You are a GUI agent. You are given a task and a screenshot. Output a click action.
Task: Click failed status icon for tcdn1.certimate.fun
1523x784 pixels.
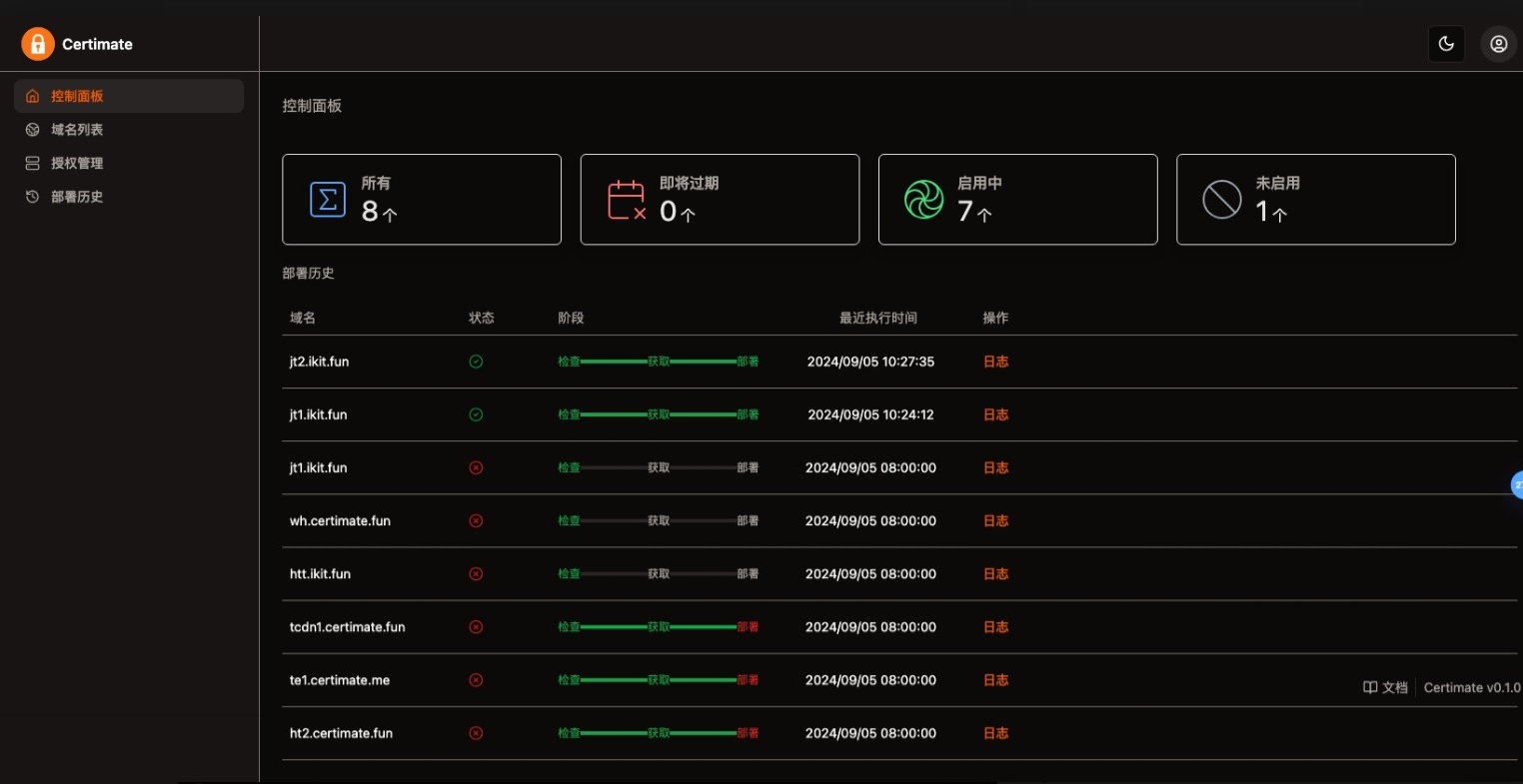tap(476, 627)
